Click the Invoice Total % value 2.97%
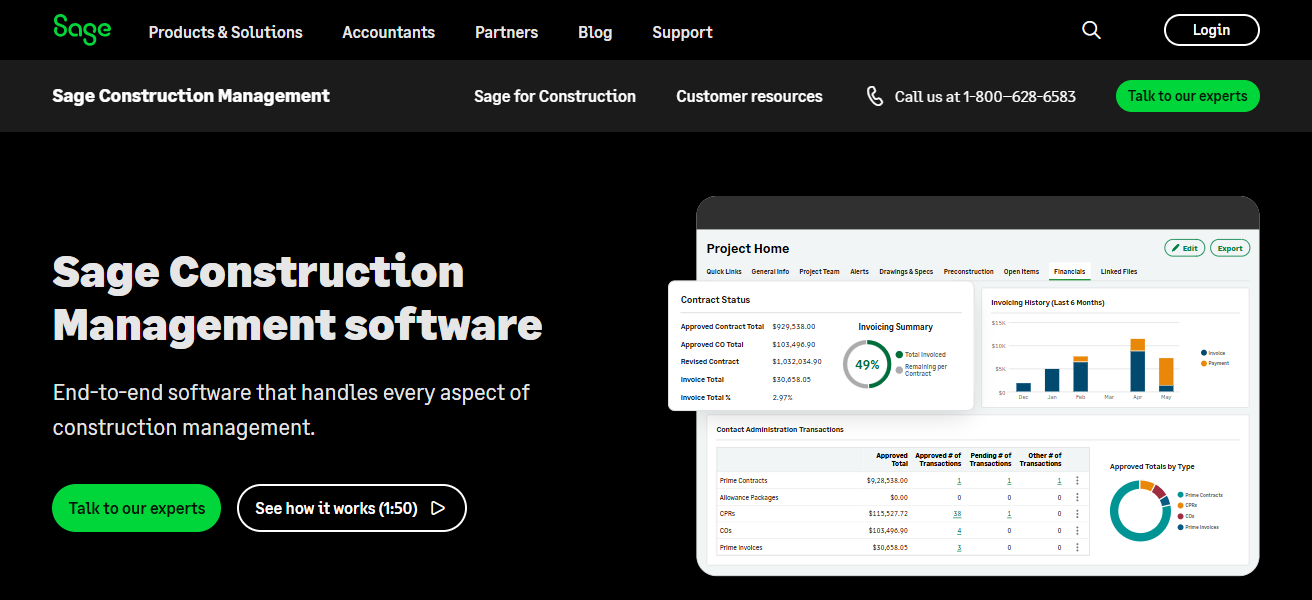 [782, 397]
